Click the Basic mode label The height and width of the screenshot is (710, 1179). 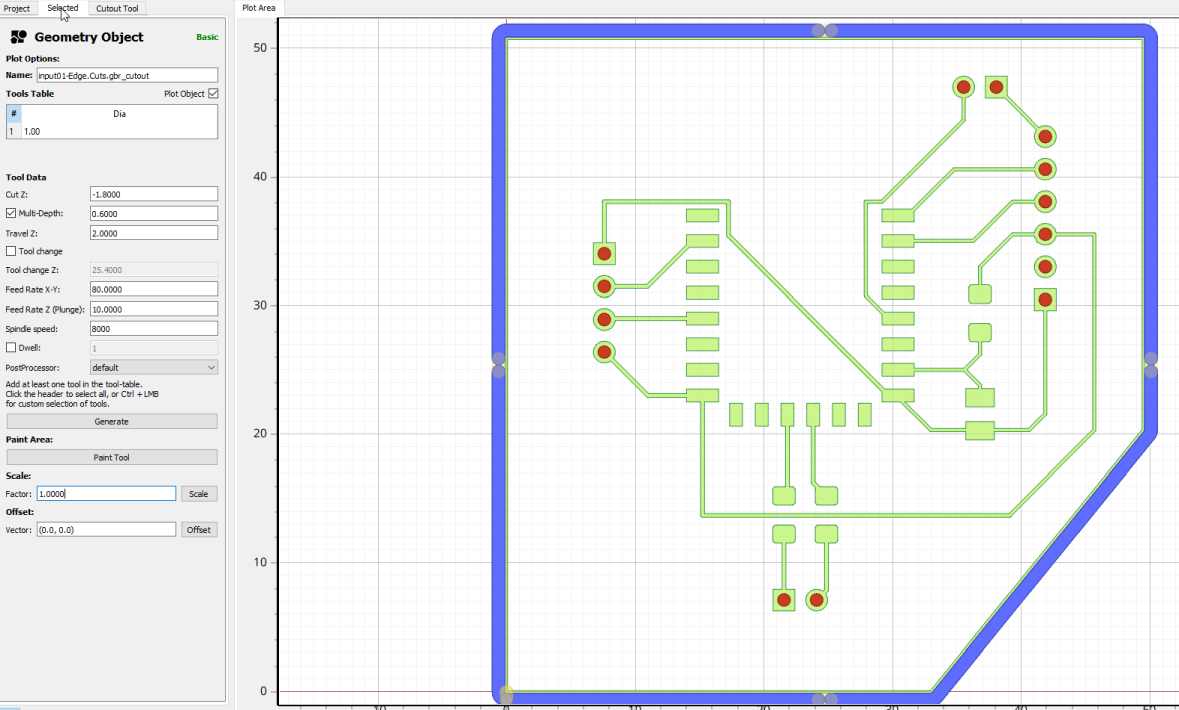[207, 37]
